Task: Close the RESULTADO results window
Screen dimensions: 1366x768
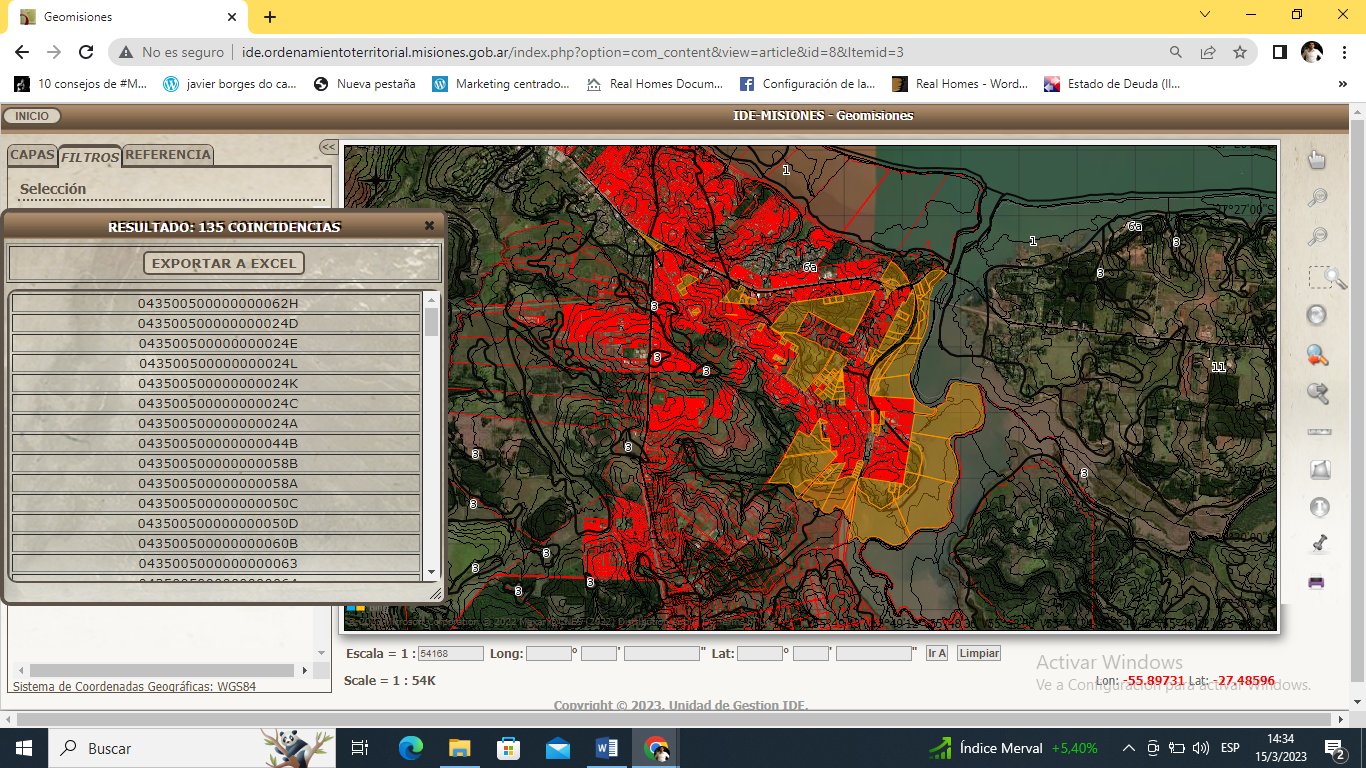Action: [x=429, y=226]
